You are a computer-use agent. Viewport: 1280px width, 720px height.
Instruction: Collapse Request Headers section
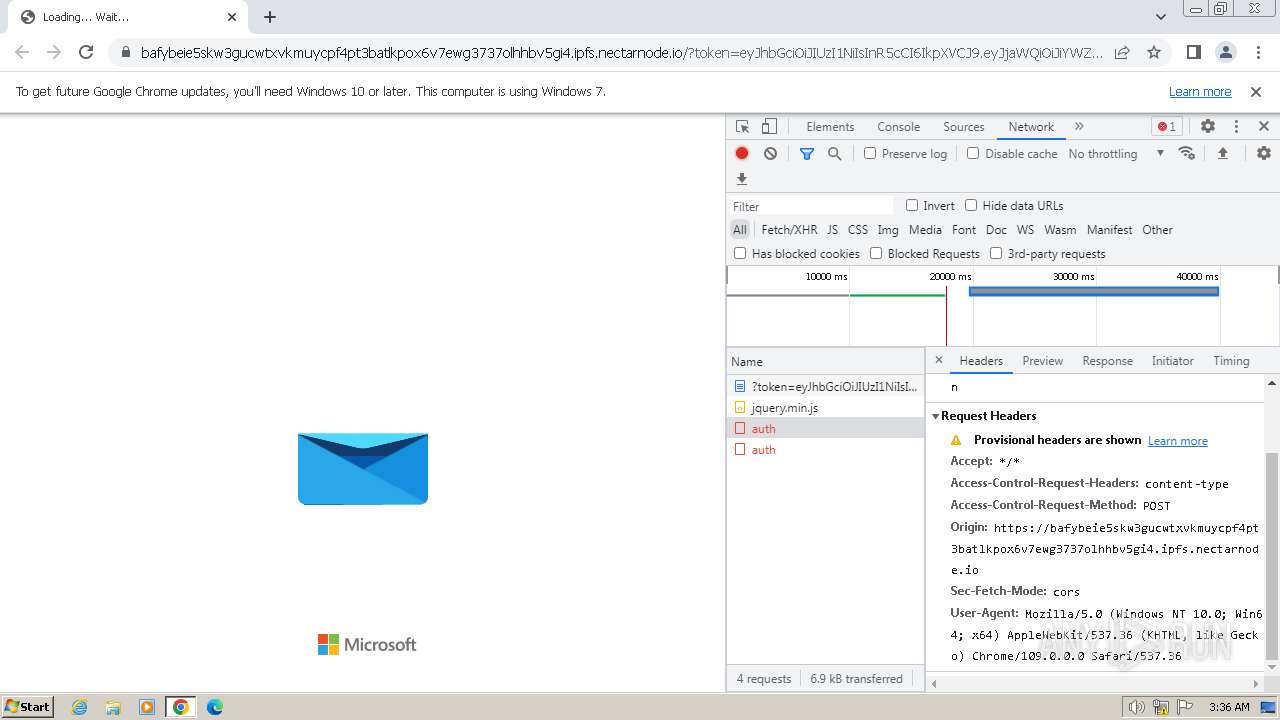coord(936,416)
